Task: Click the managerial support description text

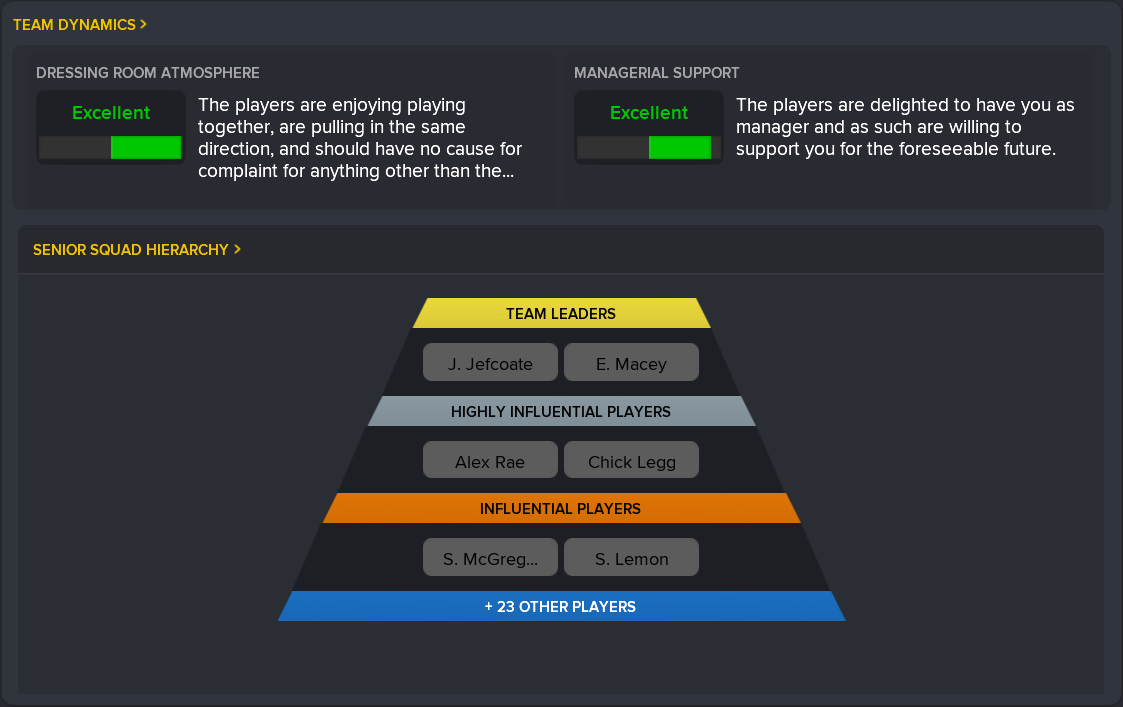Action: 905,127
